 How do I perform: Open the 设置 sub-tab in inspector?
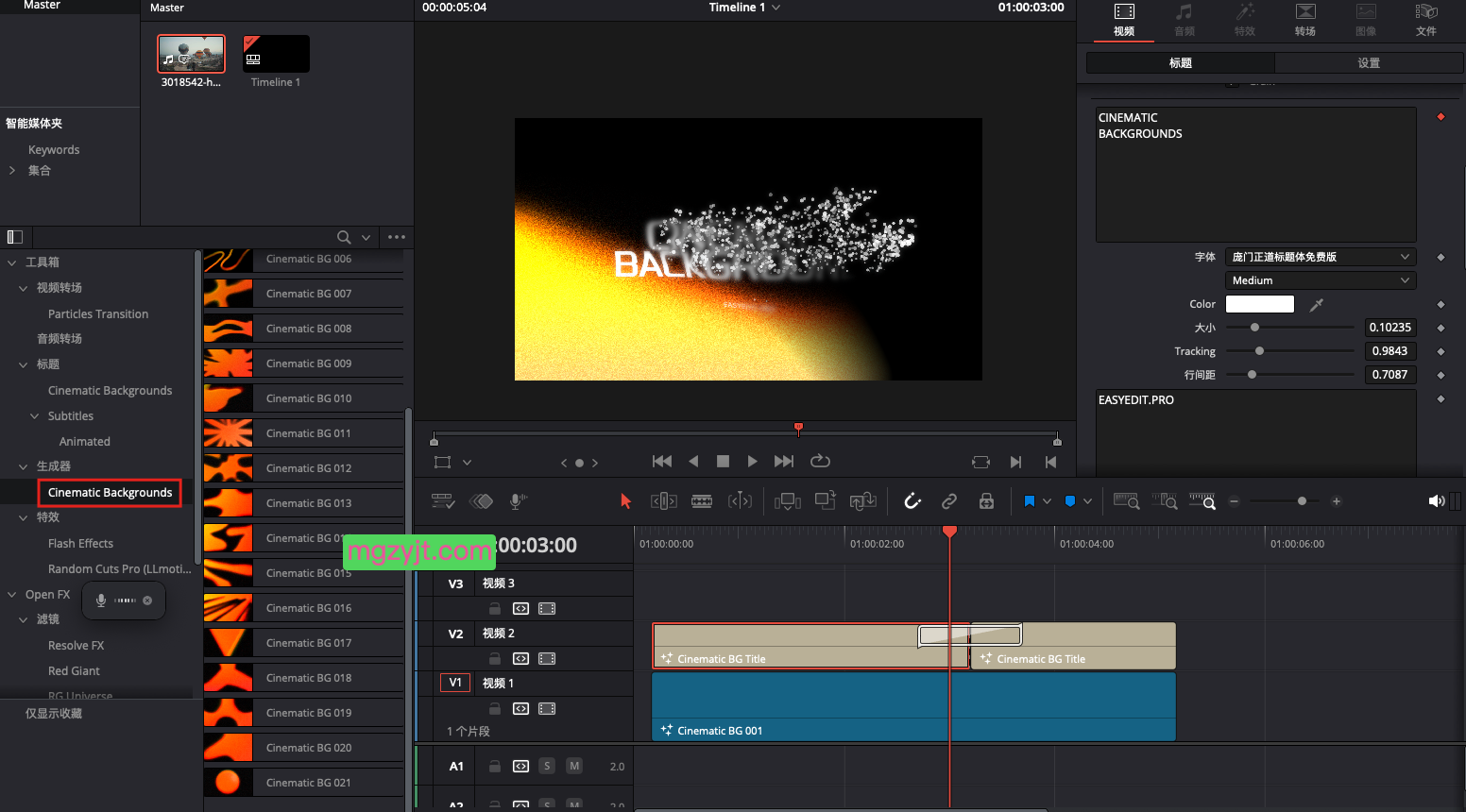(1369, 63)
